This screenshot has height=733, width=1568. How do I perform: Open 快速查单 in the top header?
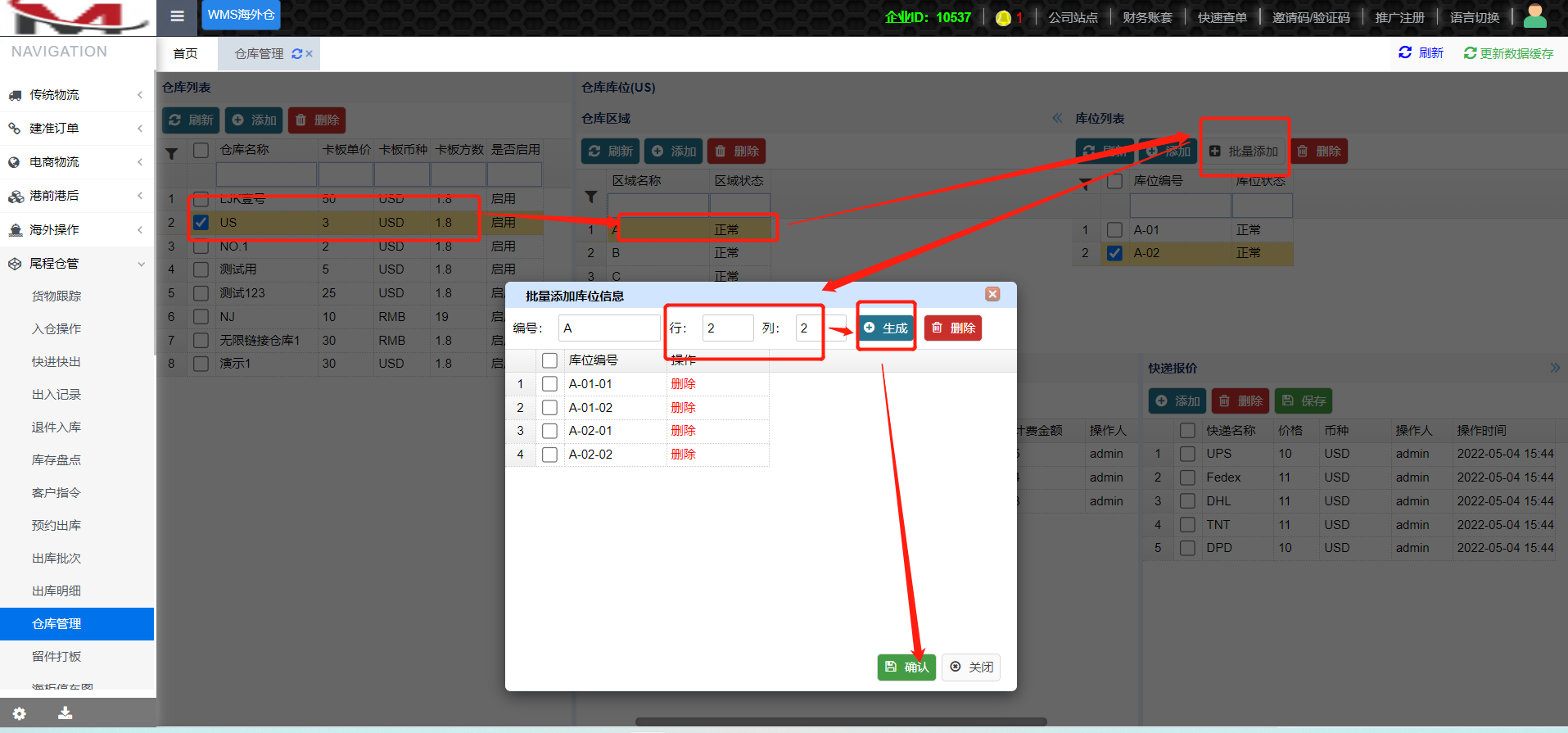point(1222,18)
